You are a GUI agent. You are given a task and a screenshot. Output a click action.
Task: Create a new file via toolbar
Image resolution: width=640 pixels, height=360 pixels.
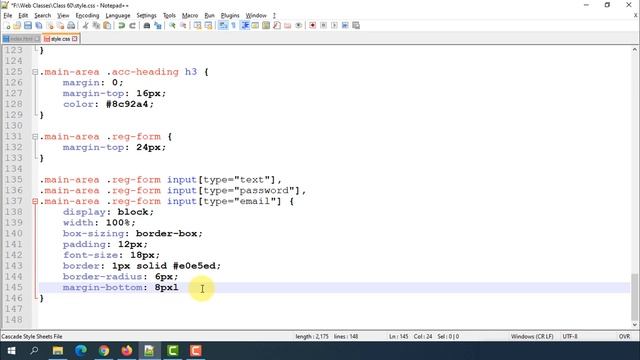pyautogui.click(x=7, y=26)
